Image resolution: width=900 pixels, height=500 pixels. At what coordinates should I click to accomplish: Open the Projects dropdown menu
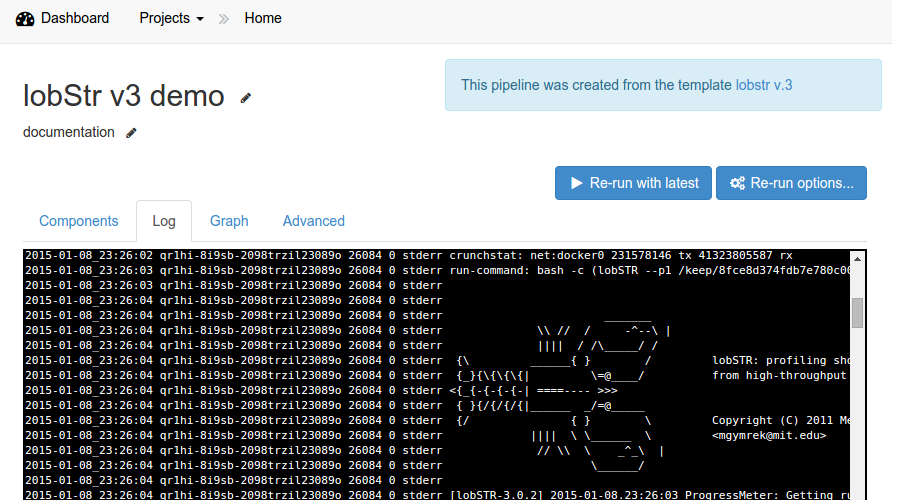point(171,18)
